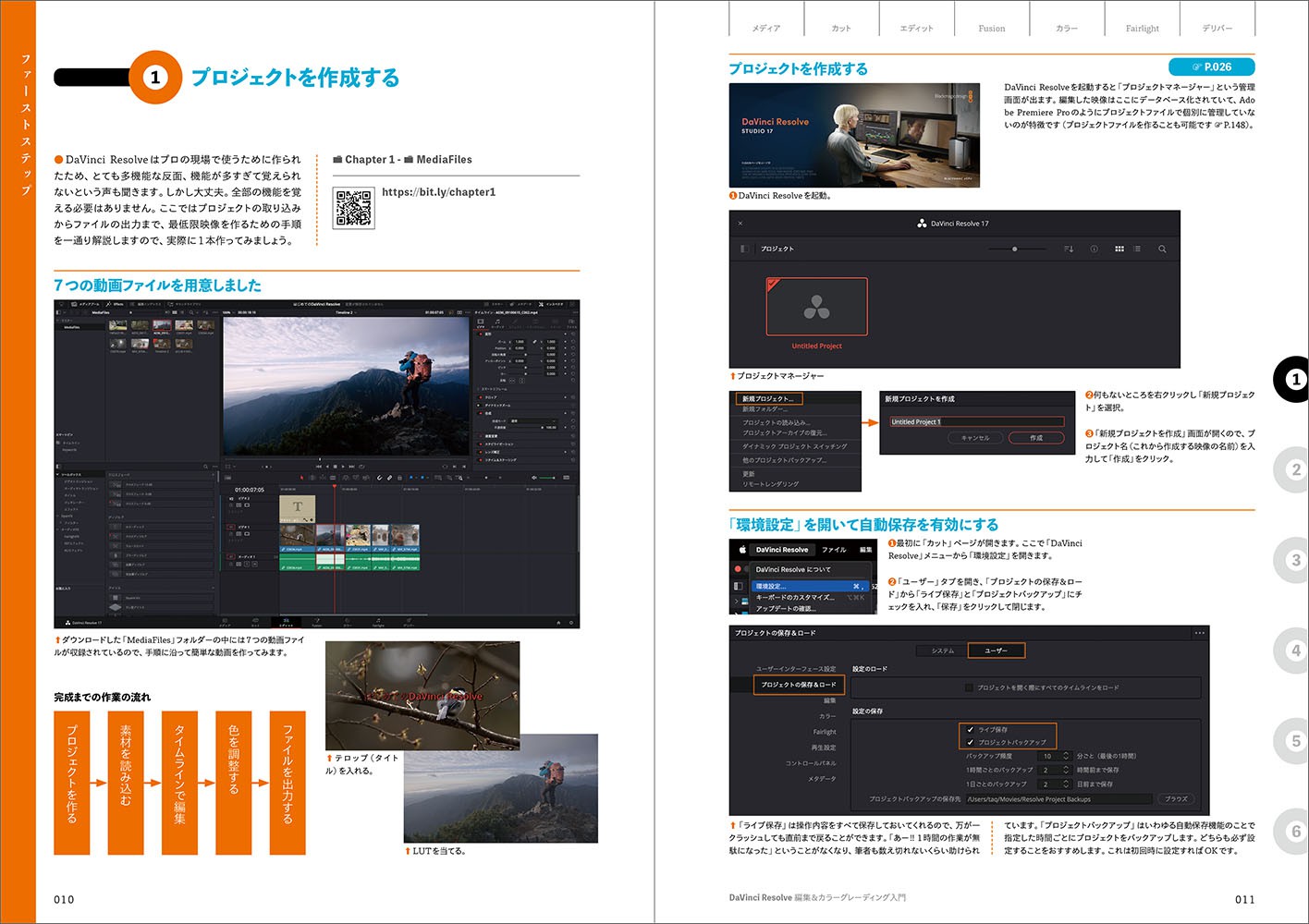This screenshot has height=924, width=1309.
Task: Click the backup frequency stepper arrows
Action: 1065,756
